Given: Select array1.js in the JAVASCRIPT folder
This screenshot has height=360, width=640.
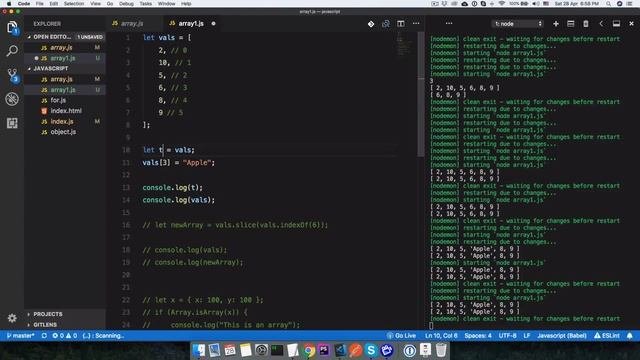Looking at the screenshot, I should pos(64,89).
